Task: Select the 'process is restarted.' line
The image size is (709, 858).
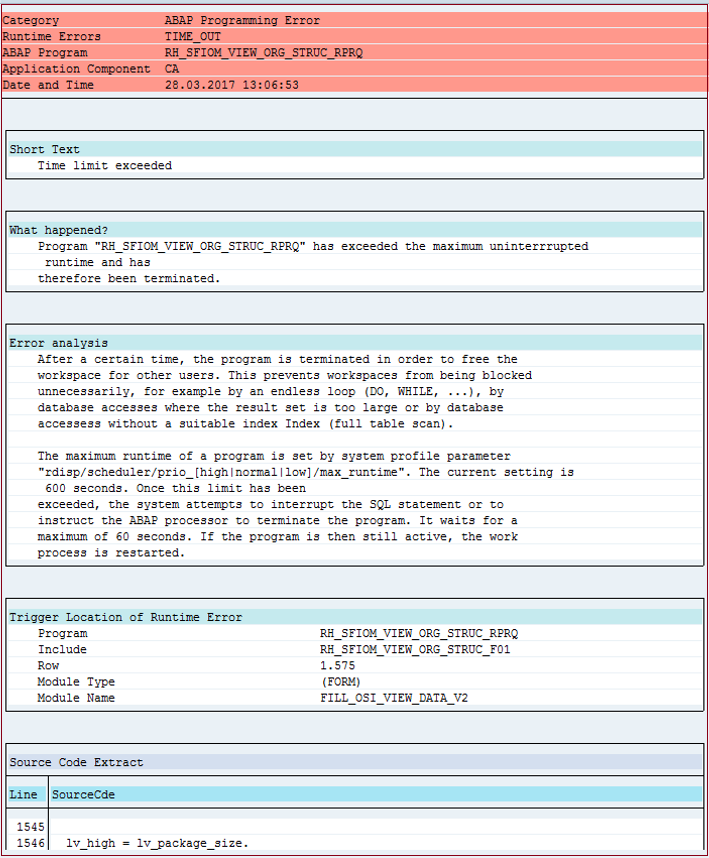Action: [111, 553]
